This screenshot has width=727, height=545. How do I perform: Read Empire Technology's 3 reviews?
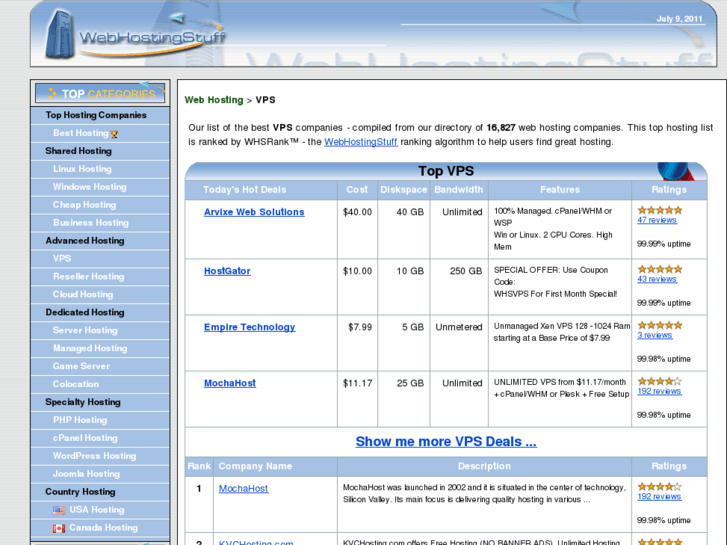click(655, 335)
